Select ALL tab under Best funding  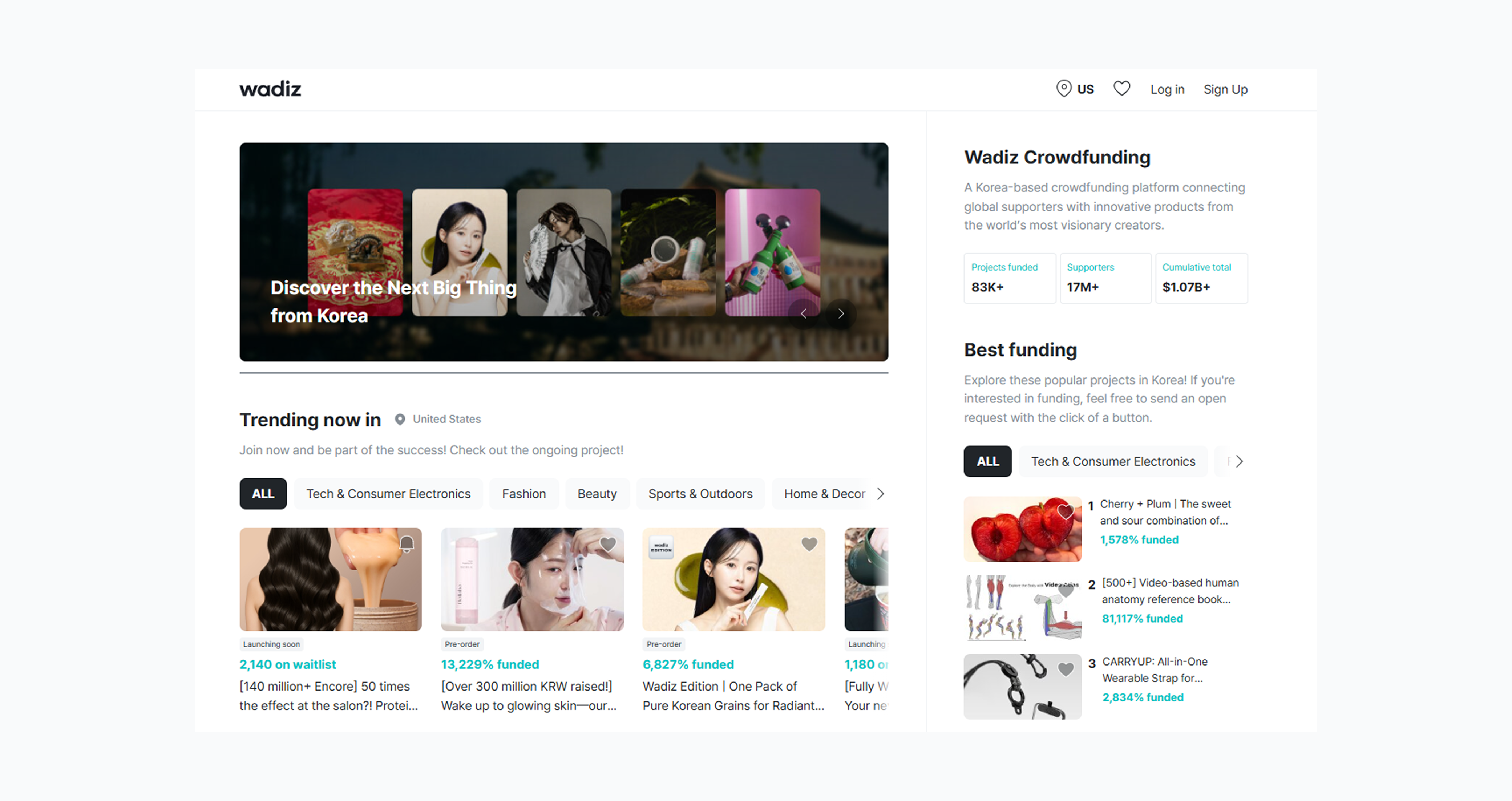click(x=988, y=461)
